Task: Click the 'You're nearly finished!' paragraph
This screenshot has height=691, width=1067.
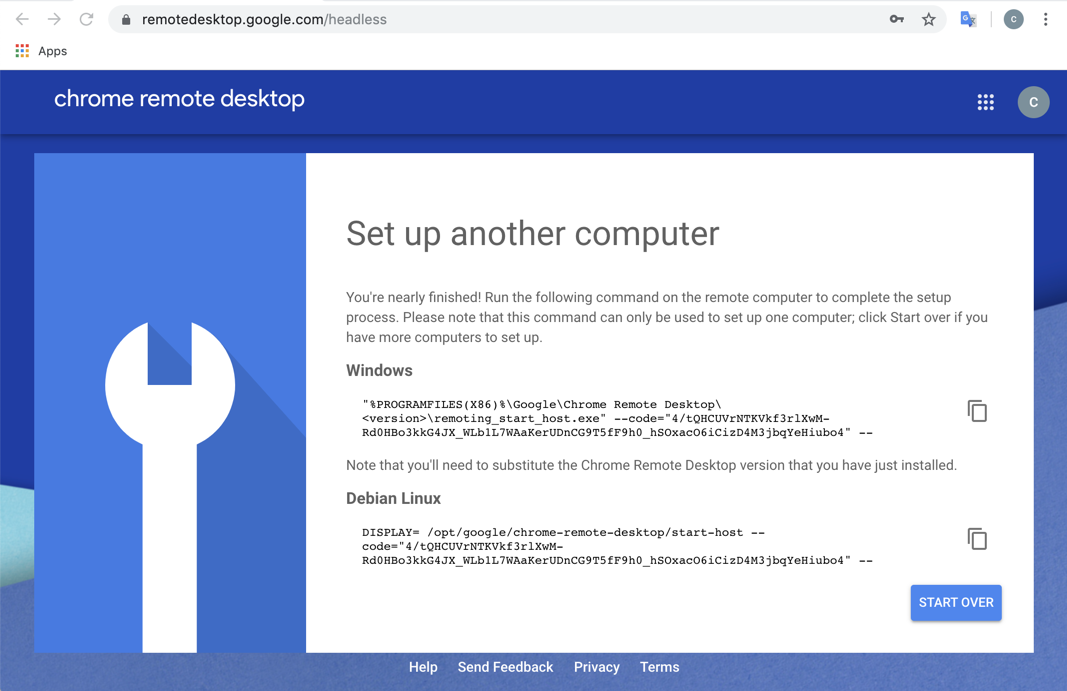Action: 667,317
